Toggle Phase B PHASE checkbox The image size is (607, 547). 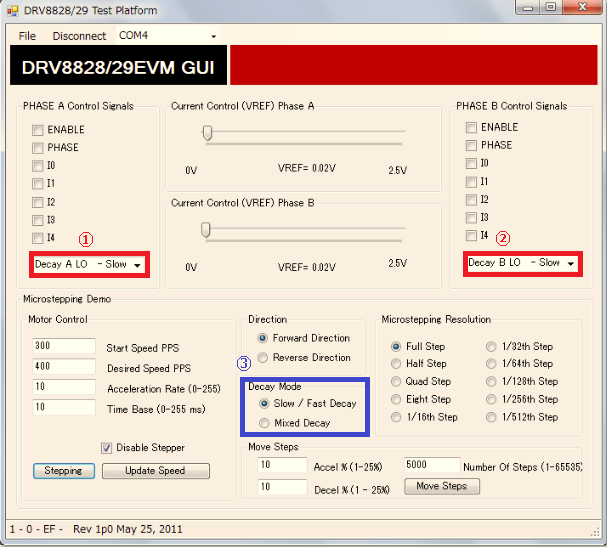pos(471,146)
